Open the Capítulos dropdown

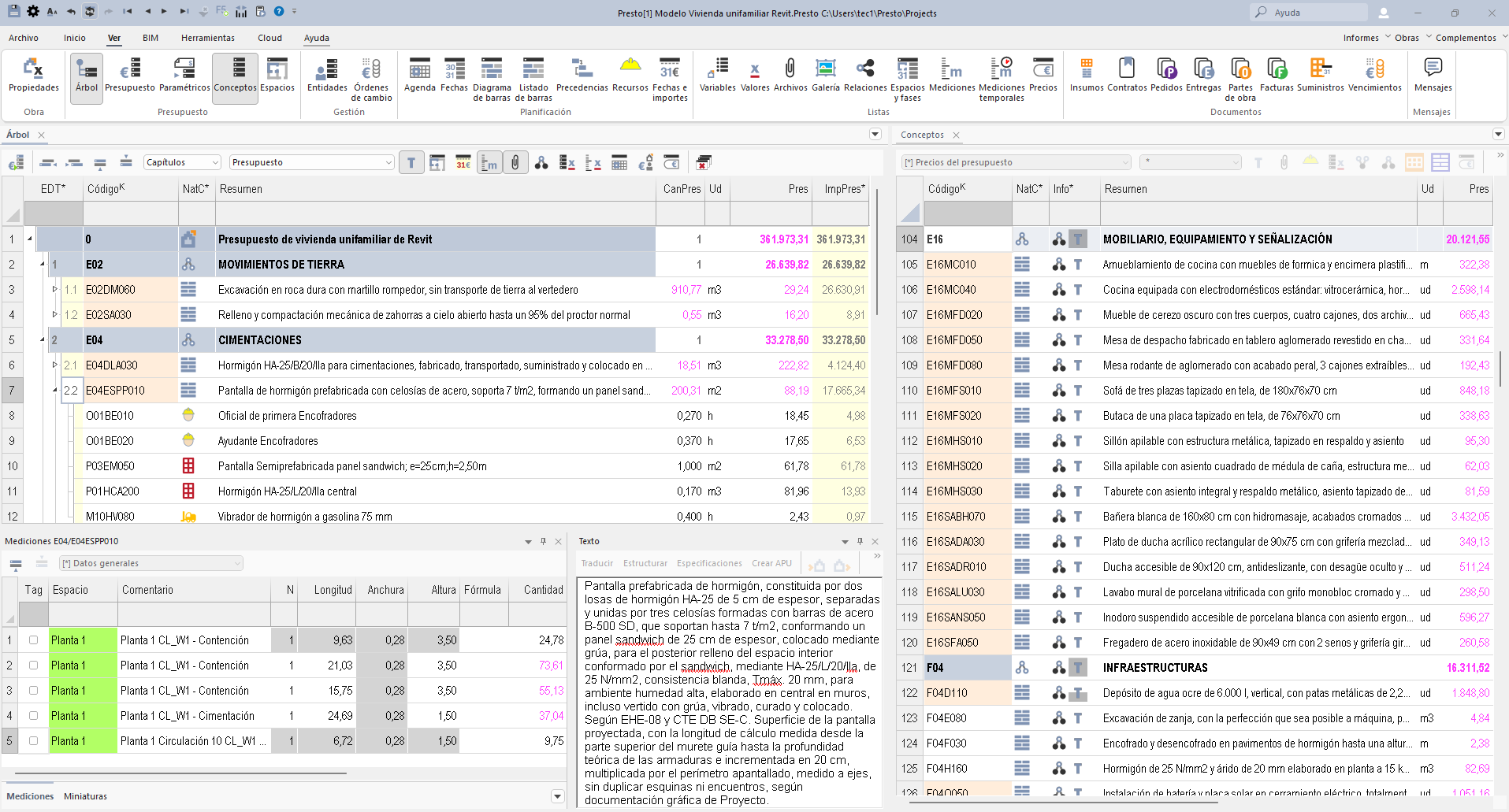182,162
